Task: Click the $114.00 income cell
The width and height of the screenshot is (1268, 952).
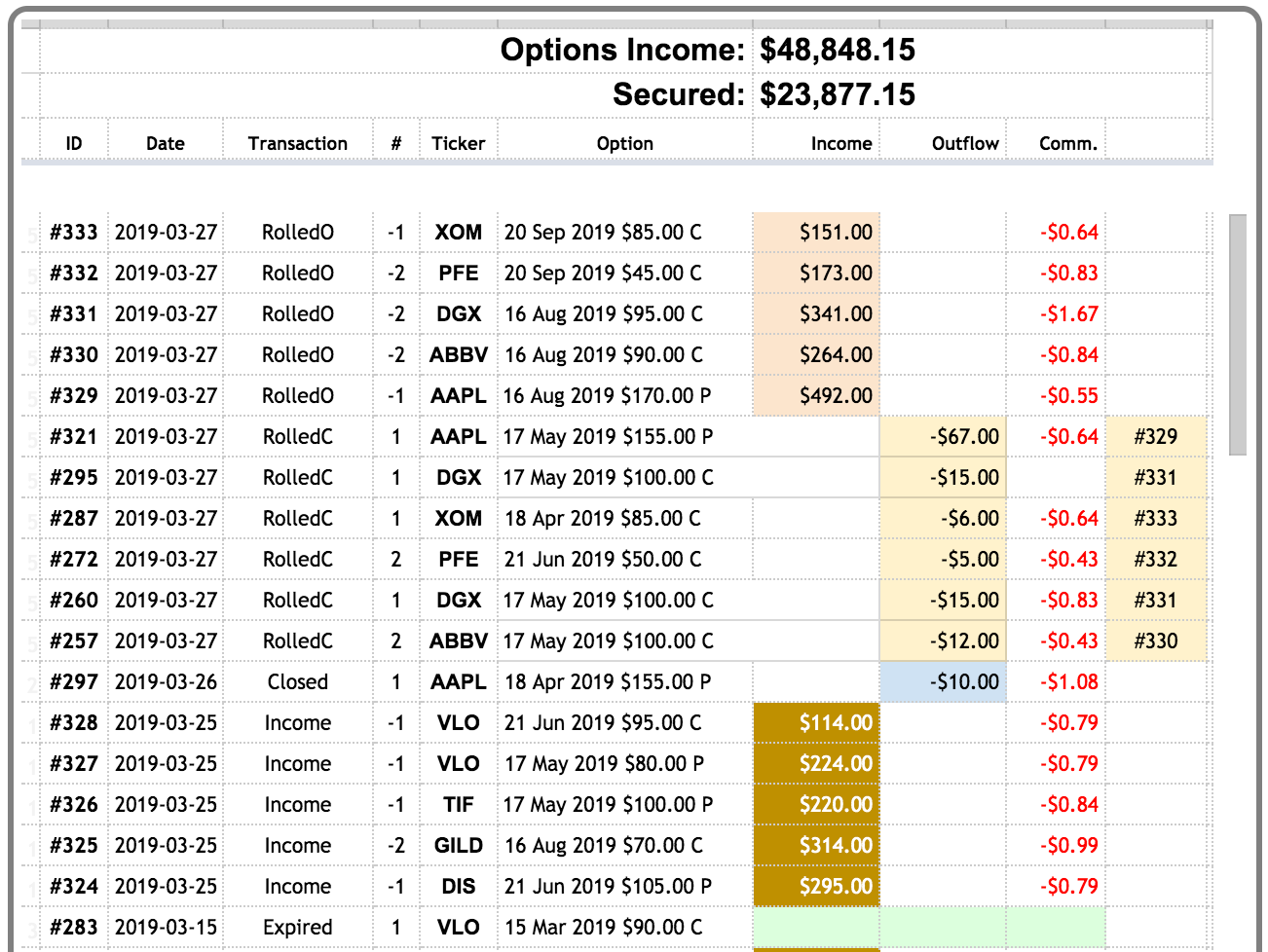Action: click(816, 723)
